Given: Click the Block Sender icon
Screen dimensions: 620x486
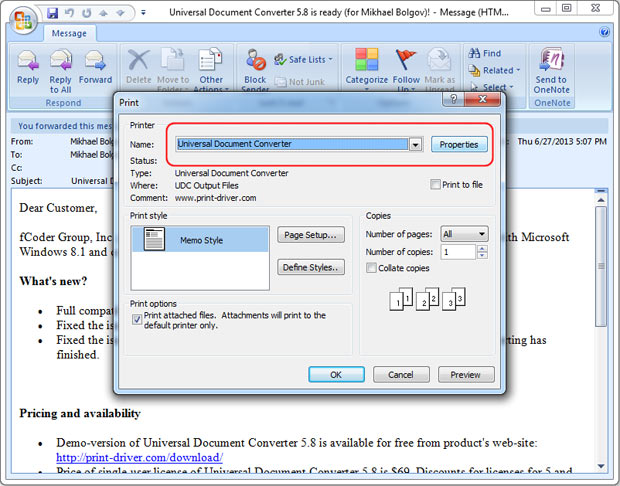Looking at the screenshot, I should coord(255,60).
